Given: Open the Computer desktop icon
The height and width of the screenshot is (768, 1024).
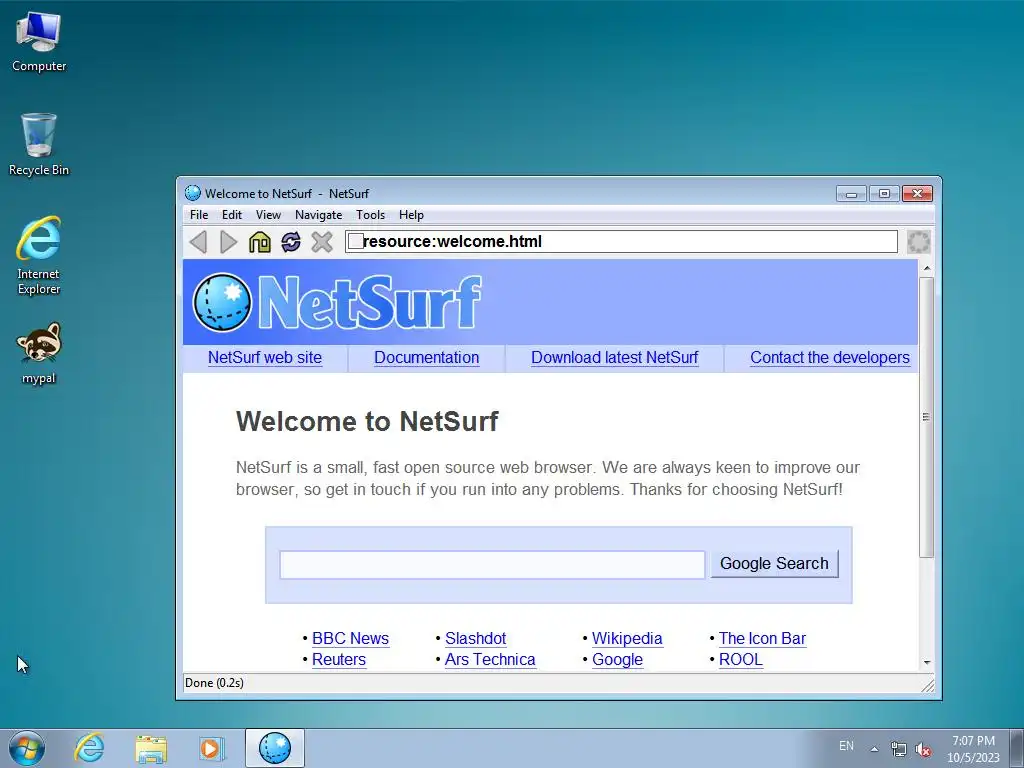Looking at the screenshot, I should pyautogui.click(x=39, y=42).
